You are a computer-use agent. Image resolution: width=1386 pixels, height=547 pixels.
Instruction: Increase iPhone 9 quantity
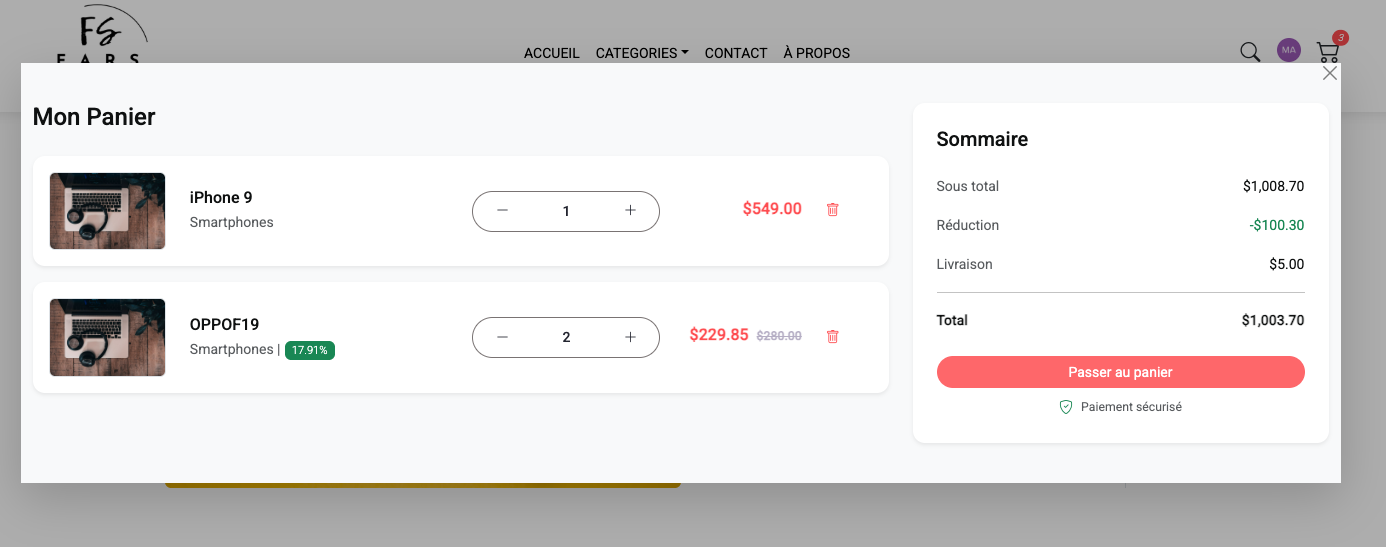(x=630, y=211)
